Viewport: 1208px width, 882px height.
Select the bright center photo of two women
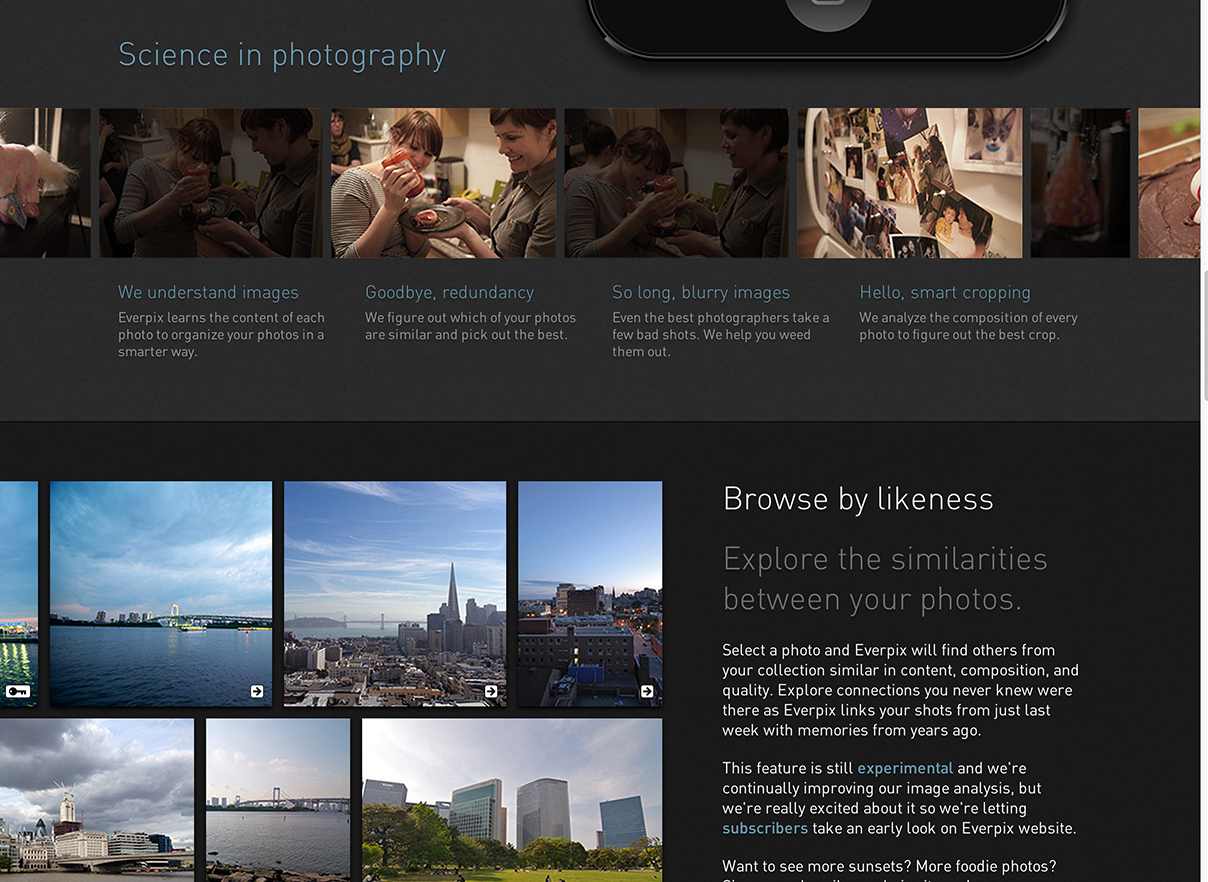443,183
